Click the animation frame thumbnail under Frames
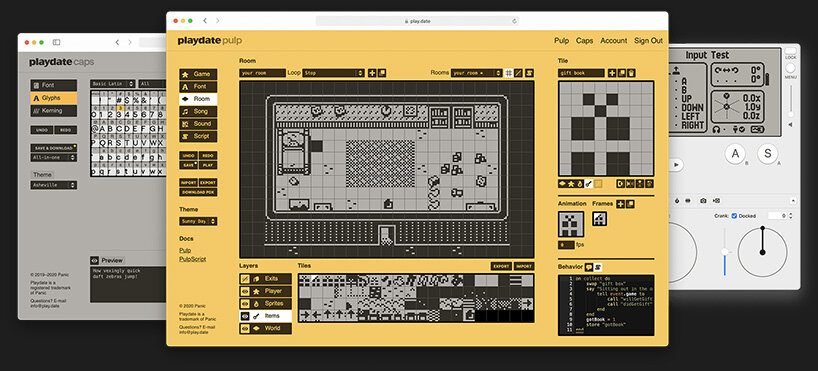This screenshot has height=371, width=818. coord(599,219)
